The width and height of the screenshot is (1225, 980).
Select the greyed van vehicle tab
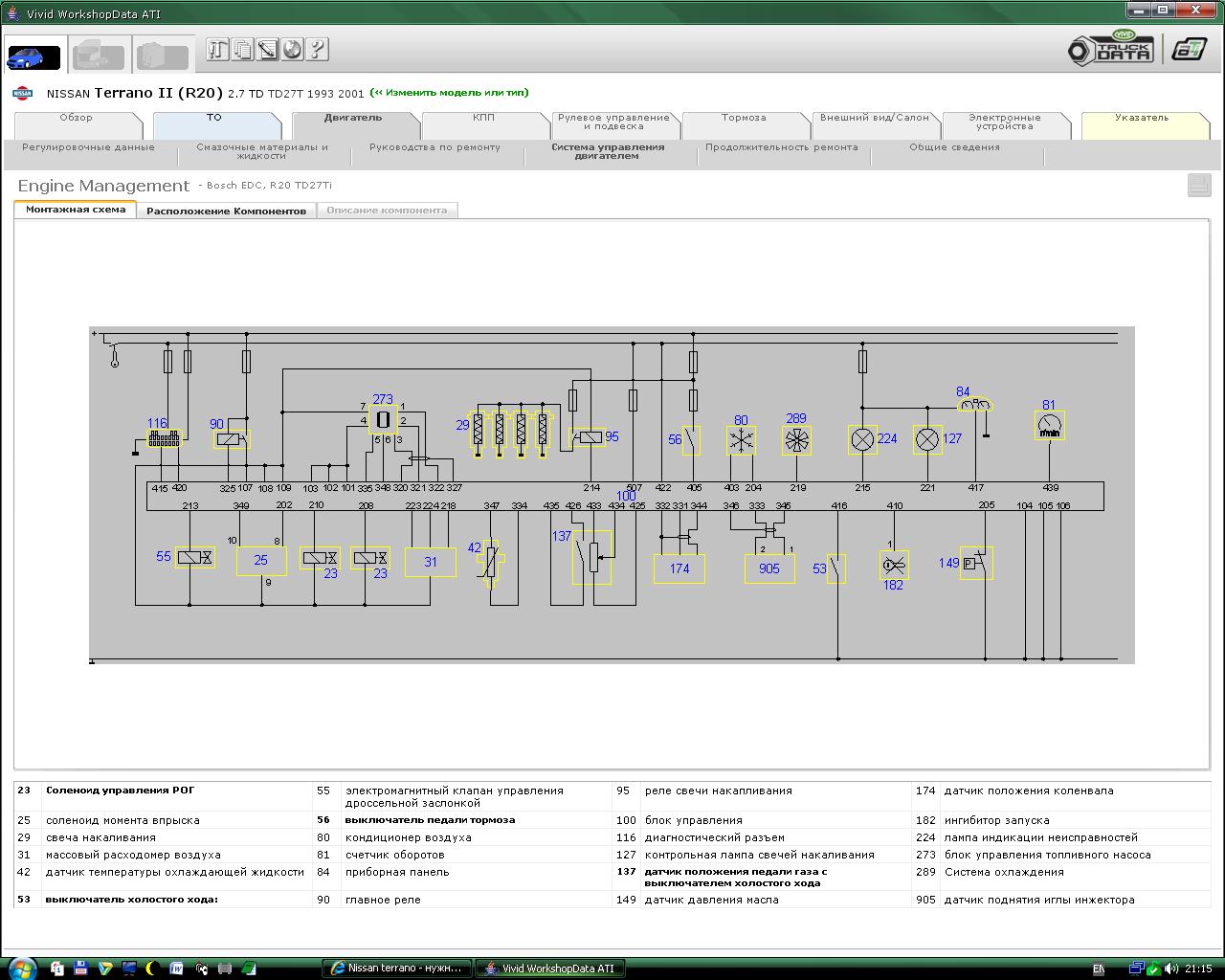(162, 56)
